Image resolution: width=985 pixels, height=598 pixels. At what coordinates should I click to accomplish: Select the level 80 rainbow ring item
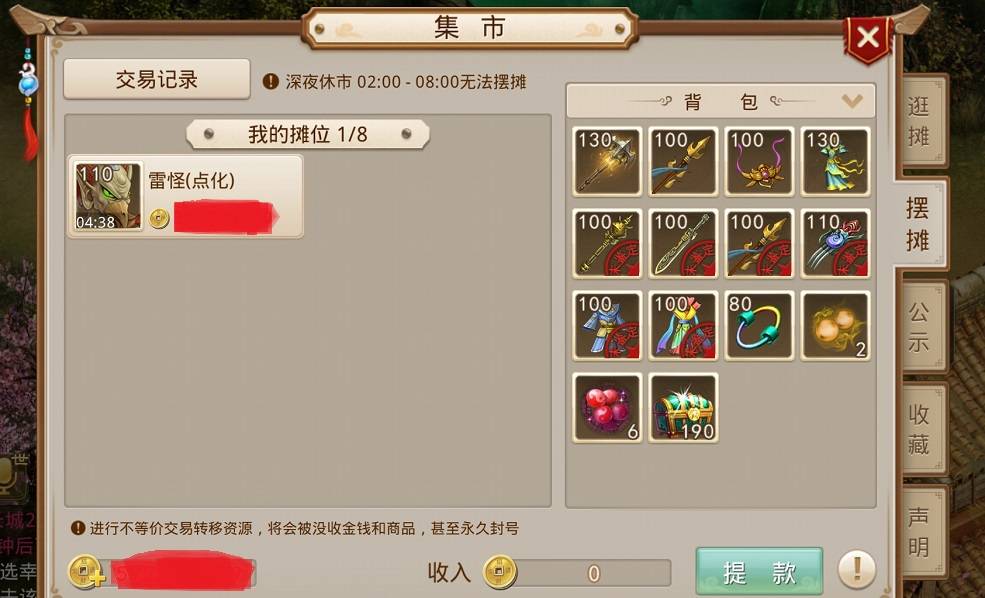759,325
